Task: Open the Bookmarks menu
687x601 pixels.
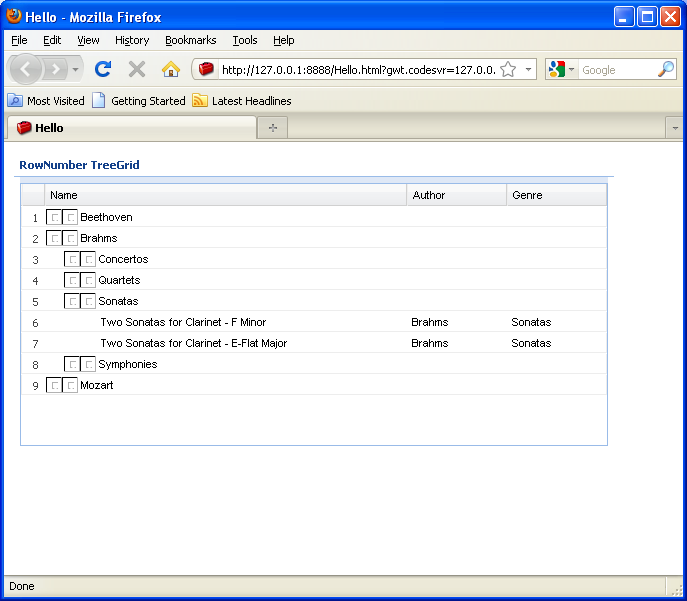Action: point(191,40)
